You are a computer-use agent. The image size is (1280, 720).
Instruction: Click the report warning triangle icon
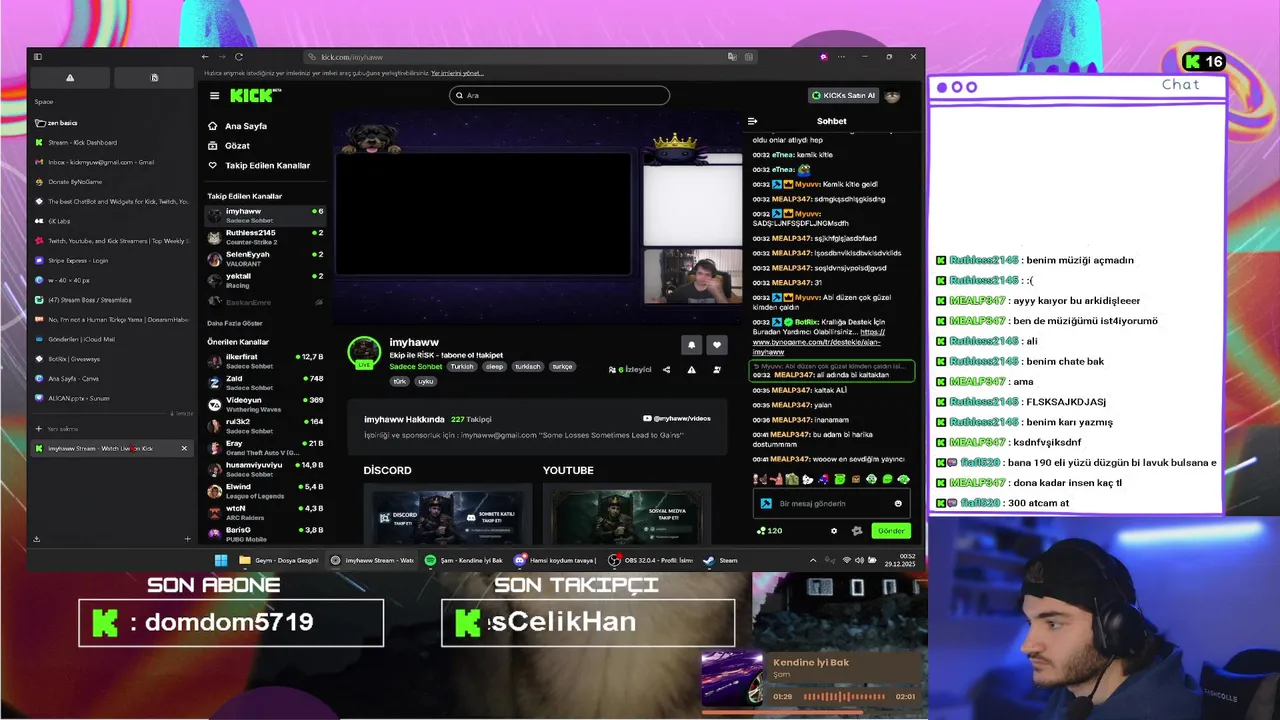coord(691,370)
